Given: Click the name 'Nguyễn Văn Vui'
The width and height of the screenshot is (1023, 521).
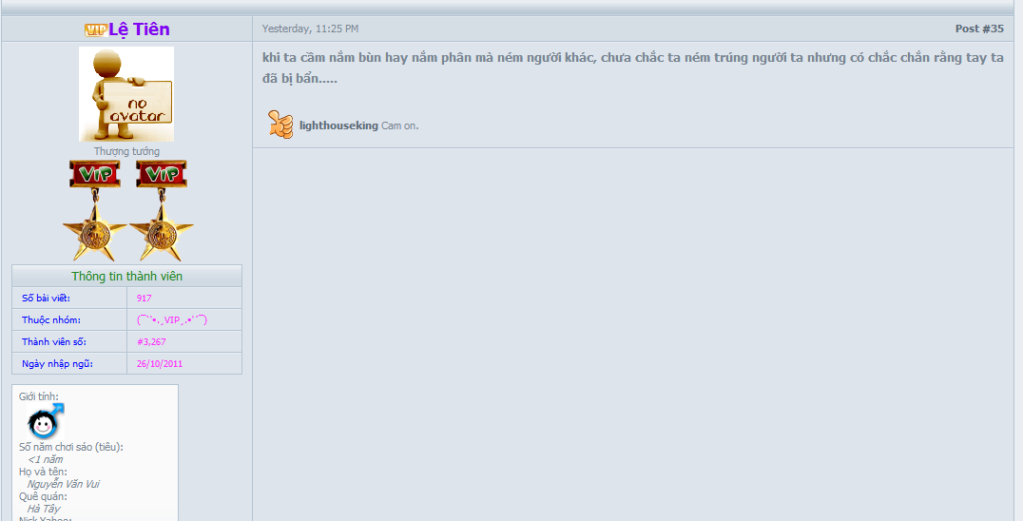Looking at the screenshot, I should pyautogui.click(x=63, y=484).
